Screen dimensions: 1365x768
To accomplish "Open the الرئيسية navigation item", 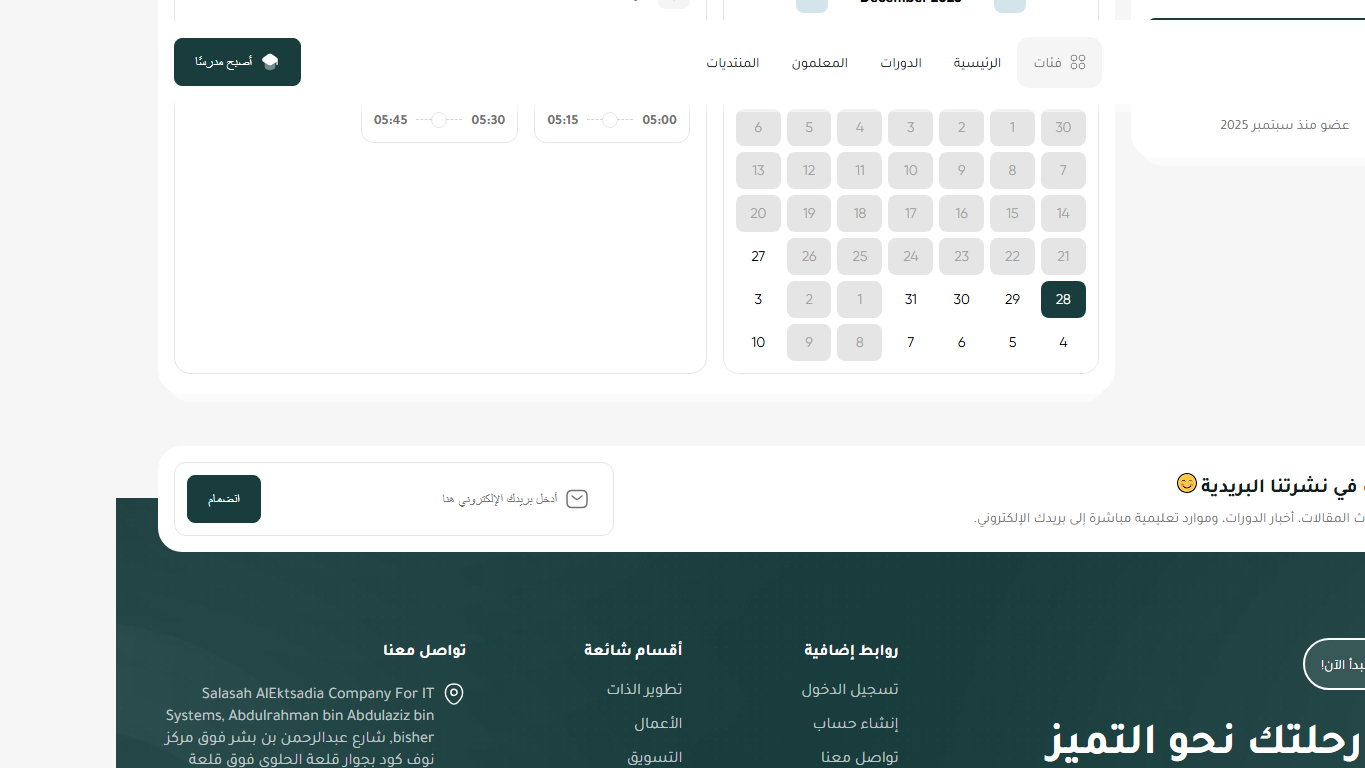I will click(977, 63).
